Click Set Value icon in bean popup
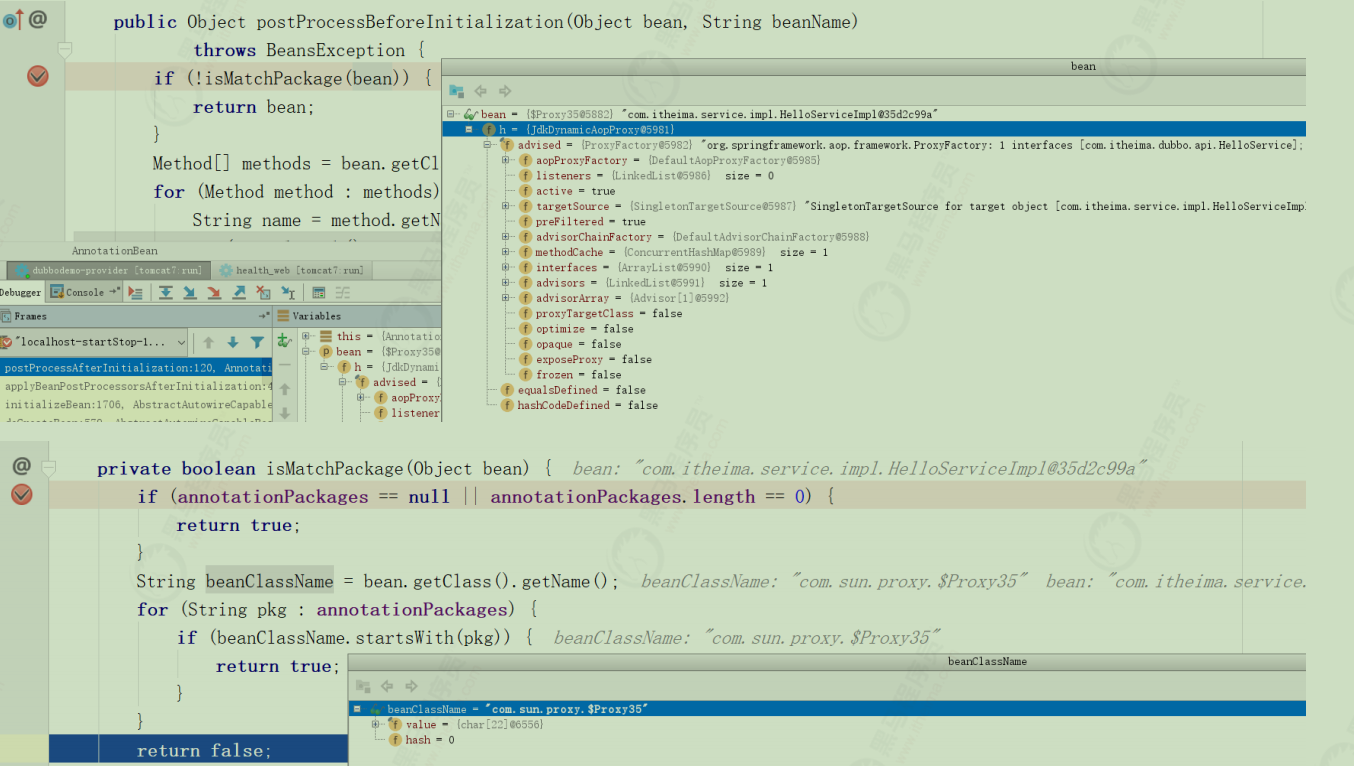Image resolution: width=1354 pixels, height=766 pixels. click(456, 91)
